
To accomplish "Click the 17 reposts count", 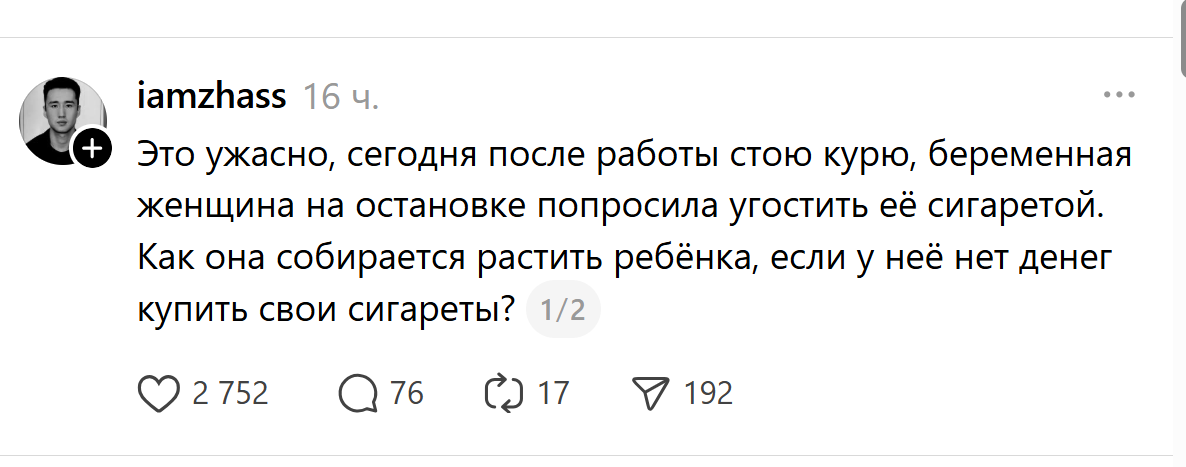I will tap(553, 394).
